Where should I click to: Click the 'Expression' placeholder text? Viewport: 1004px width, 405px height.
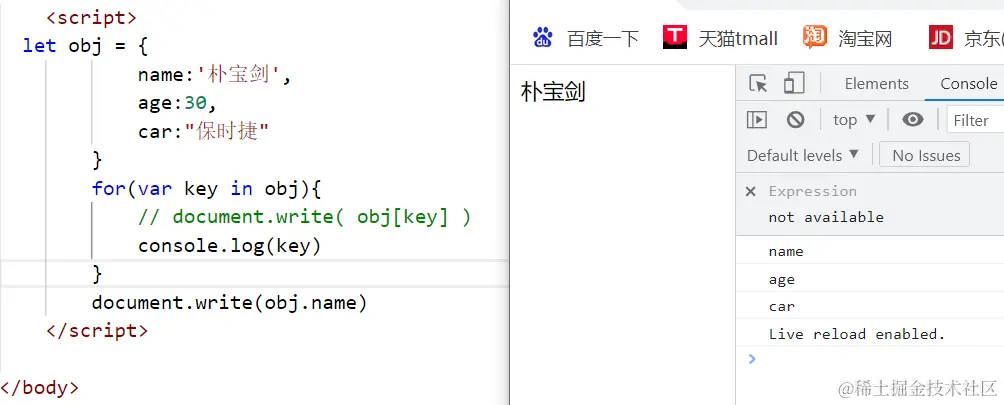point(813,191)
